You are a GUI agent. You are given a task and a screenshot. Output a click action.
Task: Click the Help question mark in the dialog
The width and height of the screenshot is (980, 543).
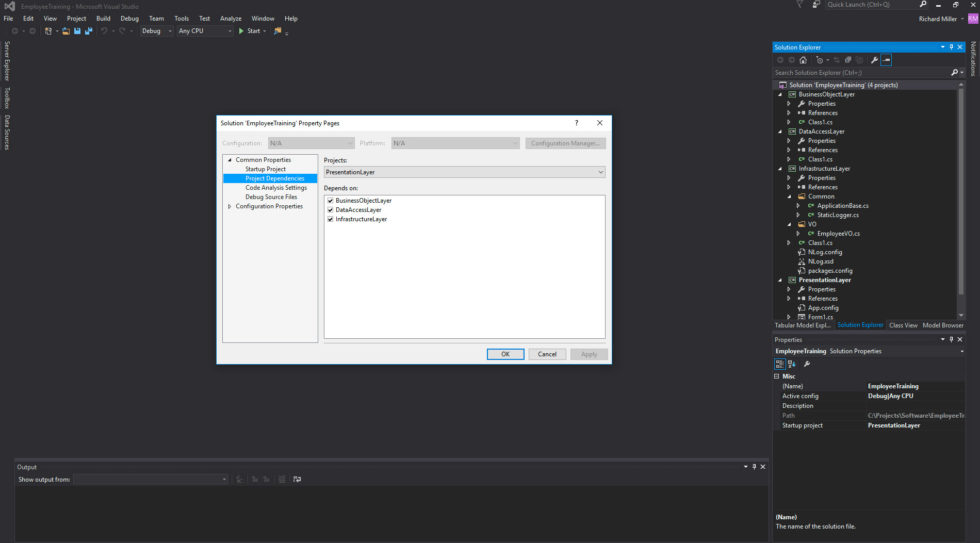pyautogui.click(x=576, y=123)
